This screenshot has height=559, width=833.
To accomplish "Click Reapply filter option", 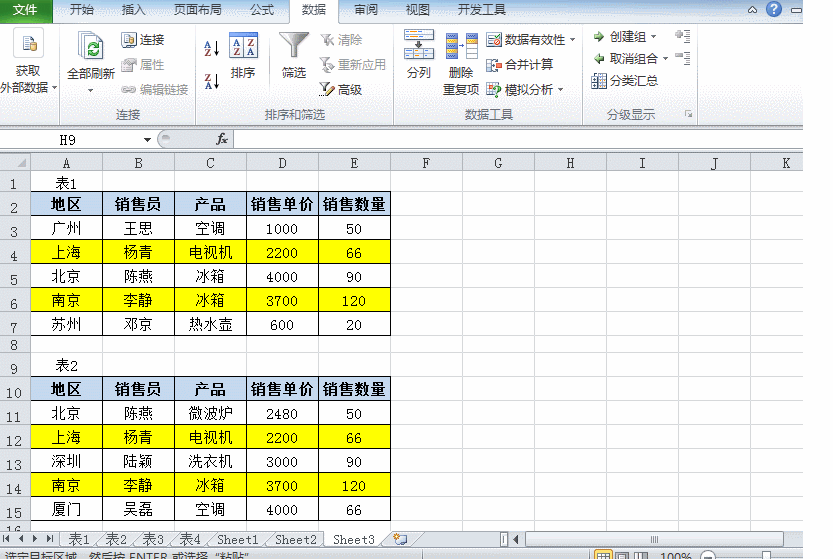I will pos(352,65).
